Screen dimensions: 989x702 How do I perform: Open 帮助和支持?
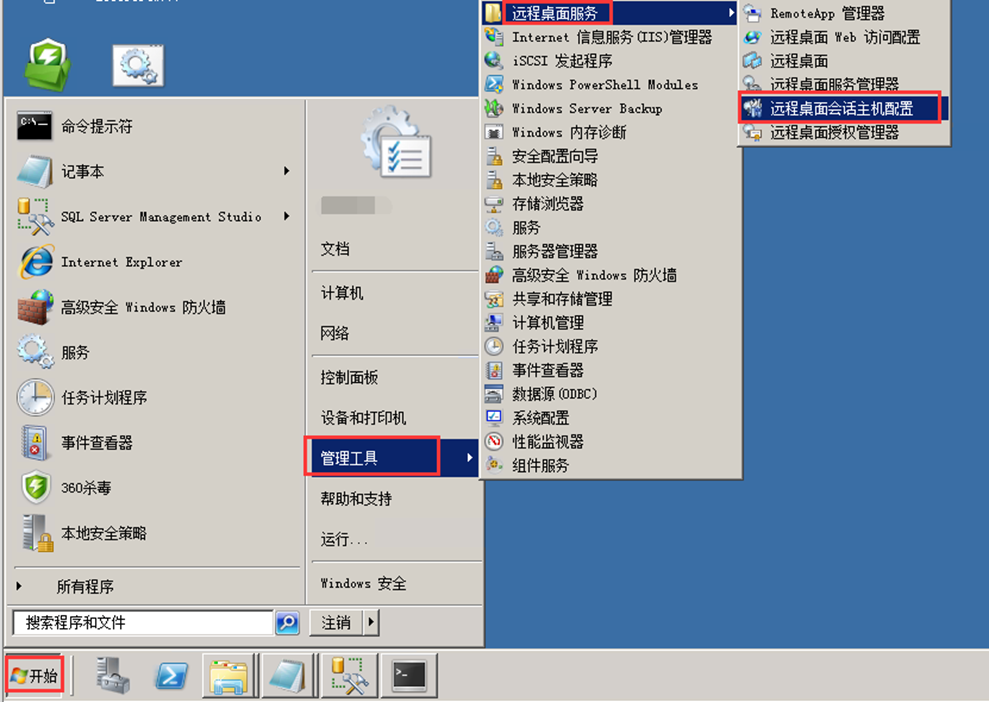(x=356, y=498)
